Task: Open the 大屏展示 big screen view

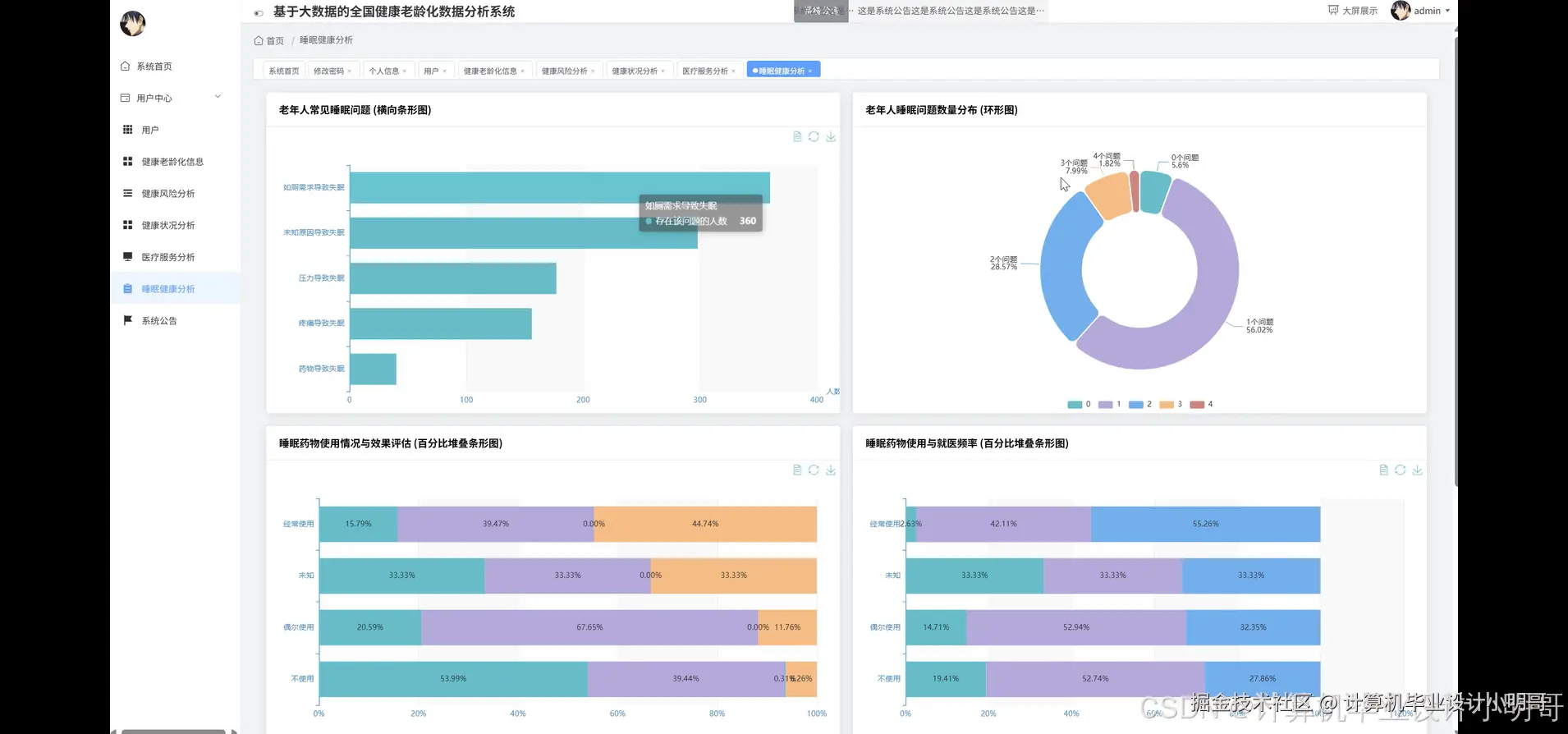Action: (1352, 11)
